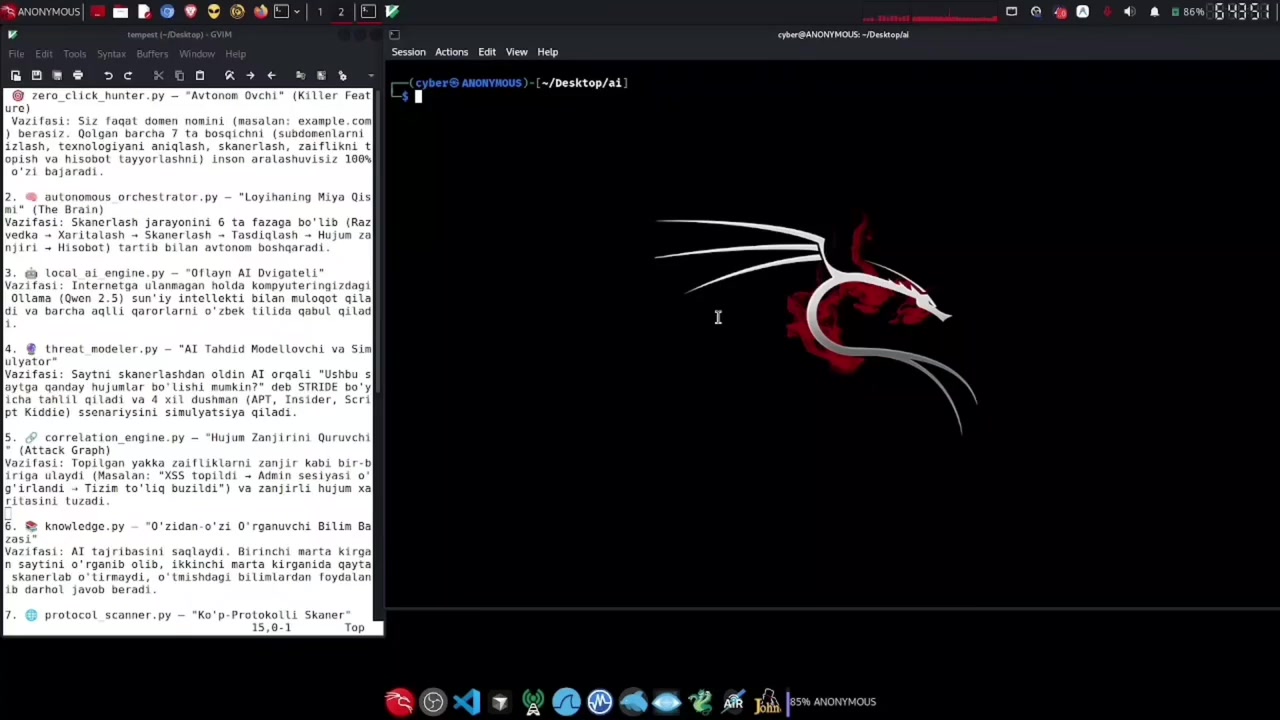Launch OBS Studio from the dock
The height and width of the screenshot is (720, 1280).
click(x=433, y=702)
